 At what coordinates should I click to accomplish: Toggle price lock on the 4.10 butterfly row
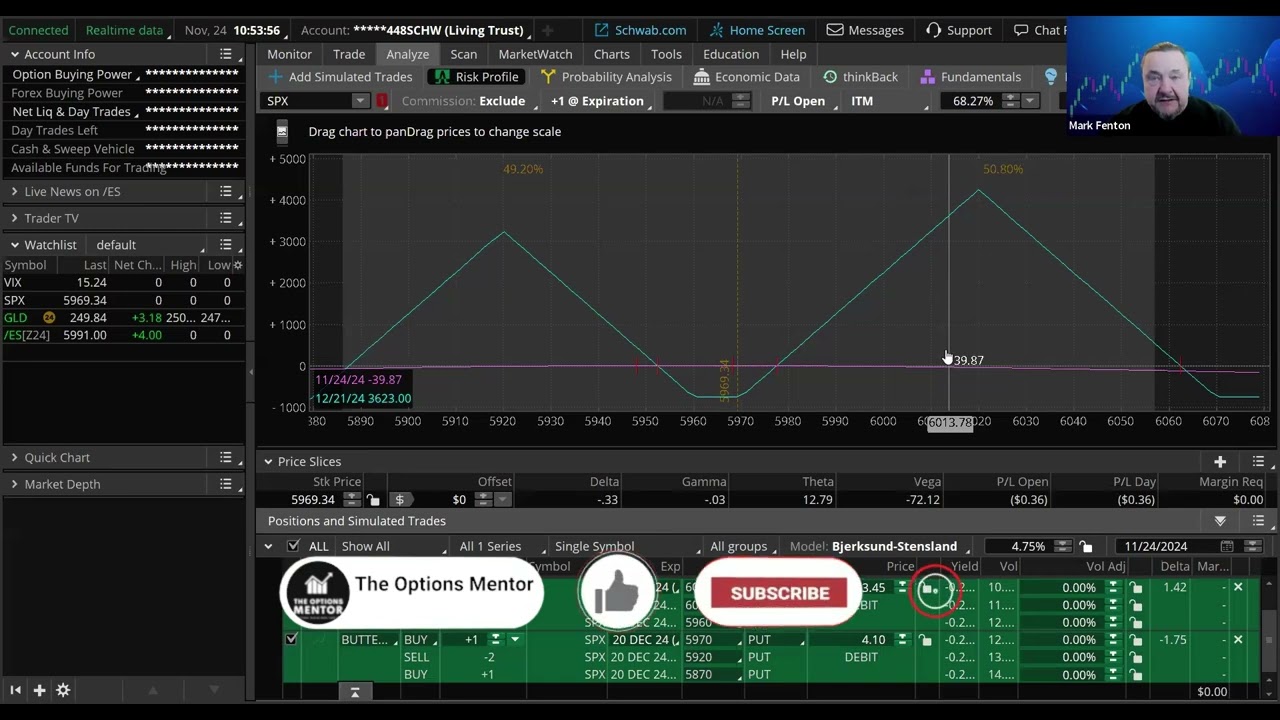[x=927, y=640]
